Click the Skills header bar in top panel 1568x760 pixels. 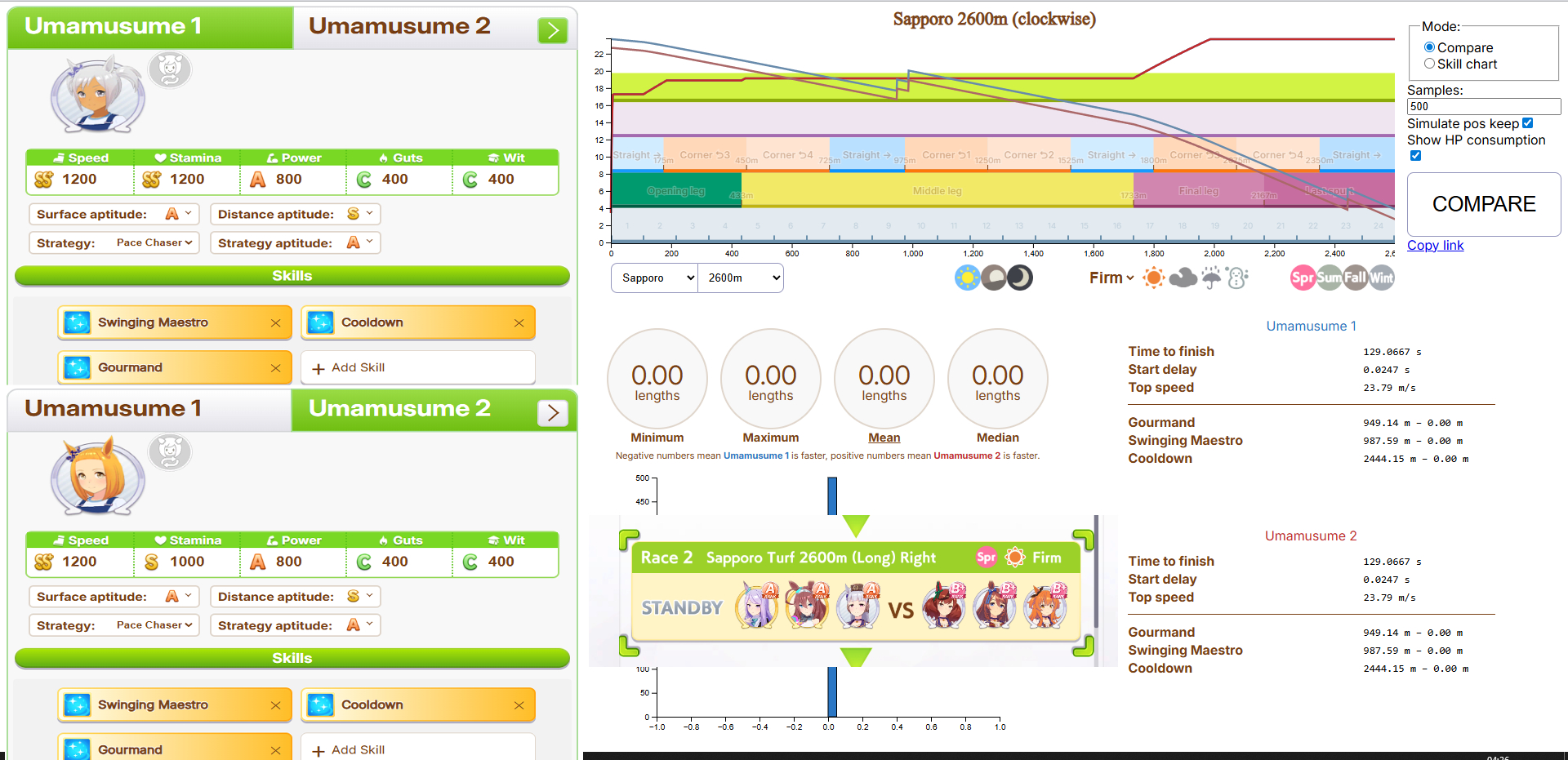(292, 276)
